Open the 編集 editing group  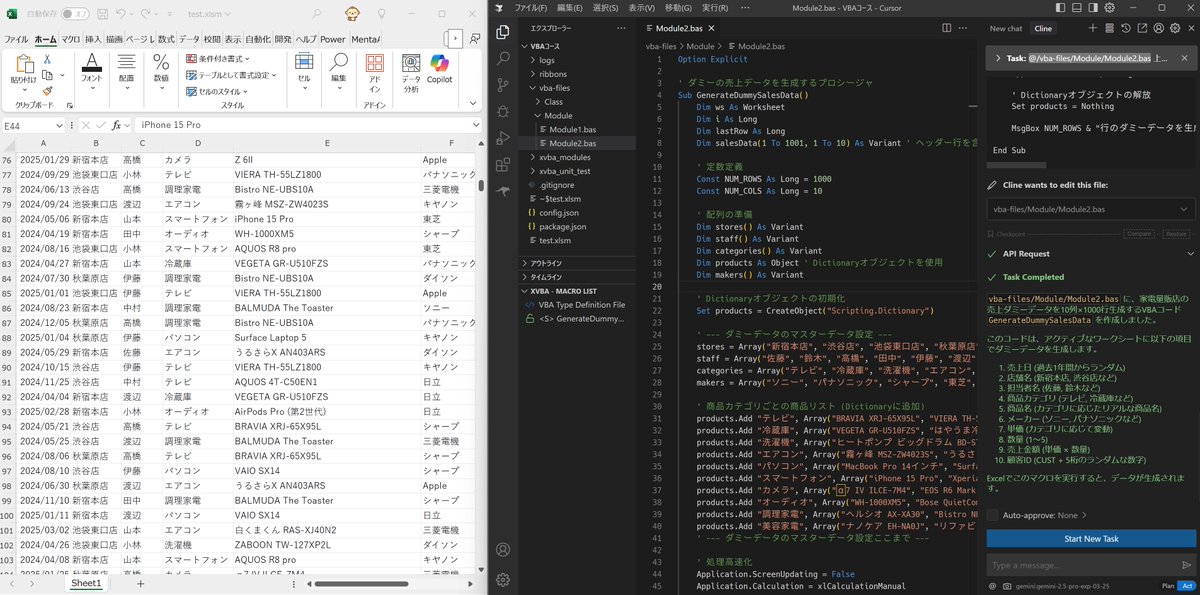(339, 70)
